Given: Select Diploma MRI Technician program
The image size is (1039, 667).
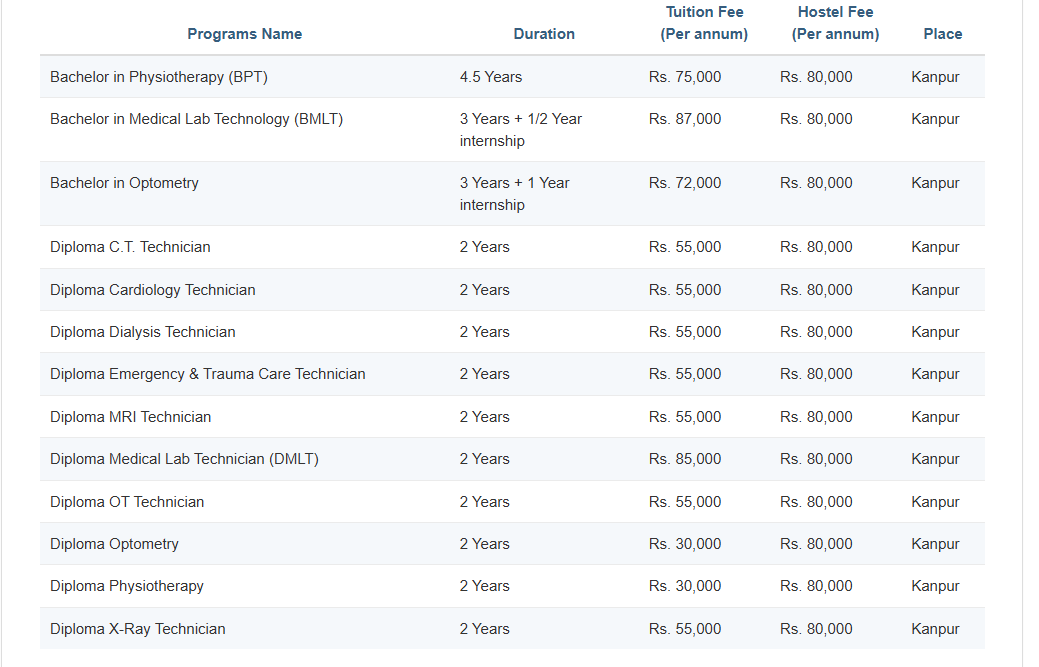Looking at the screenshot, I should (x=131, y=417).
